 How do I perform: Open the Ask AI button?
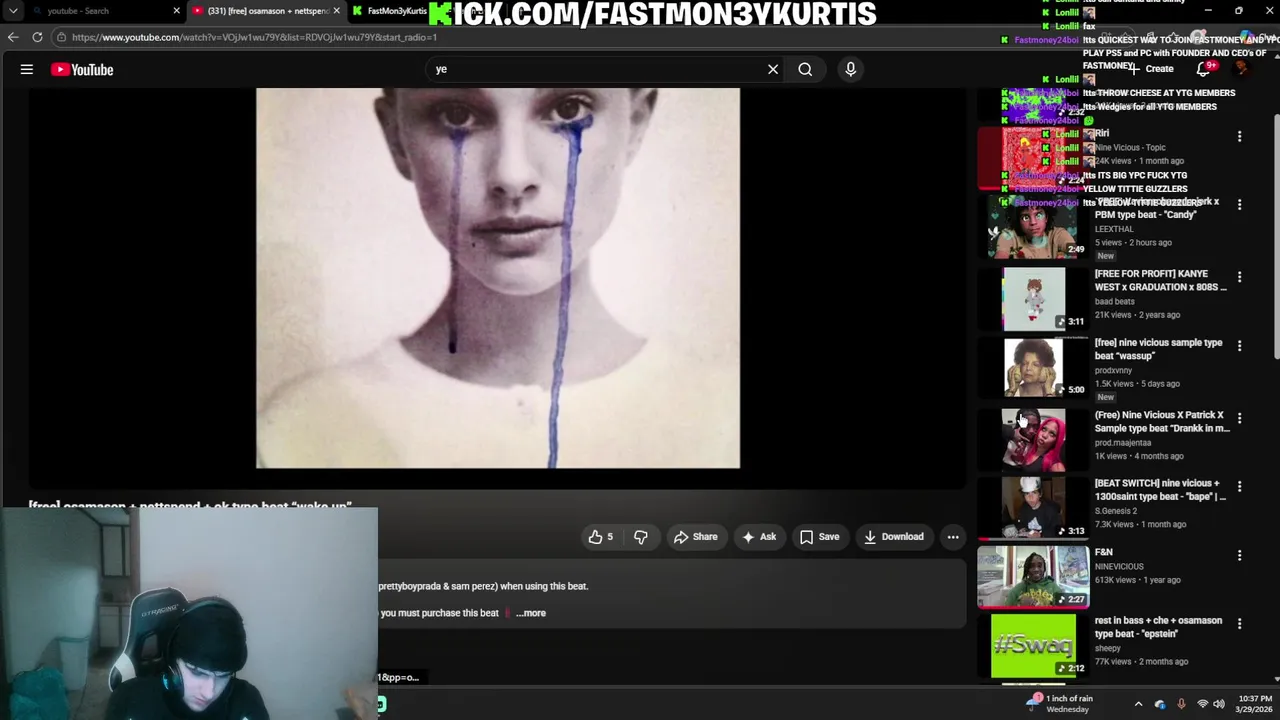tap(758, 537)
